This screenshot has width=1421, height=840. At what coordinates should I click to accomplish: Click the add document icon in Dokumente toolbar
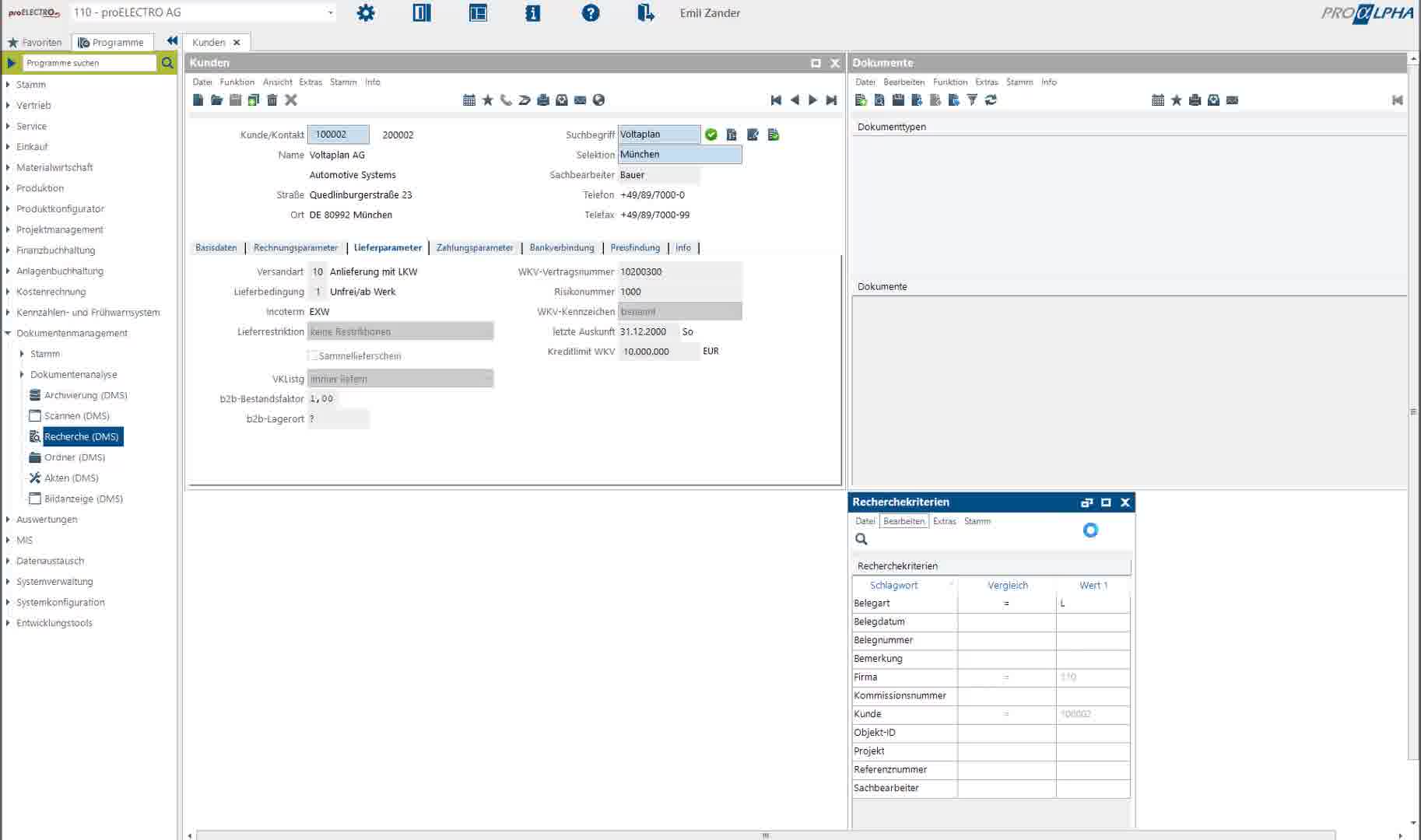(861, 100)
